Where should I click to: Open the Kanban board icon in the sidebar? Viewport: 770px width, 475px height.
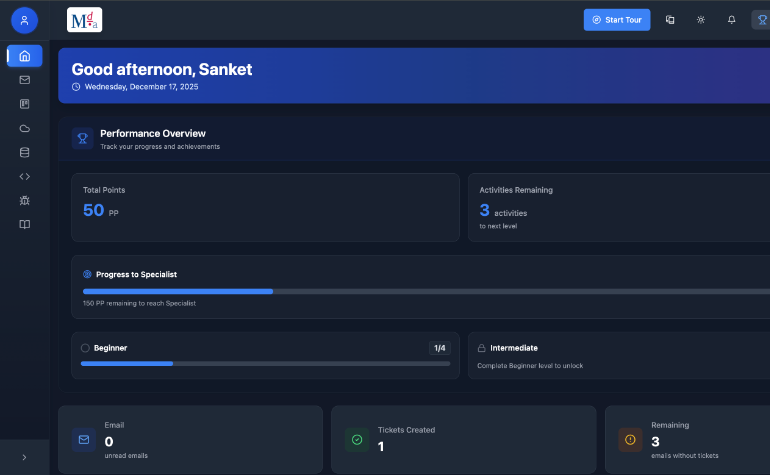[x=25, y=104]
